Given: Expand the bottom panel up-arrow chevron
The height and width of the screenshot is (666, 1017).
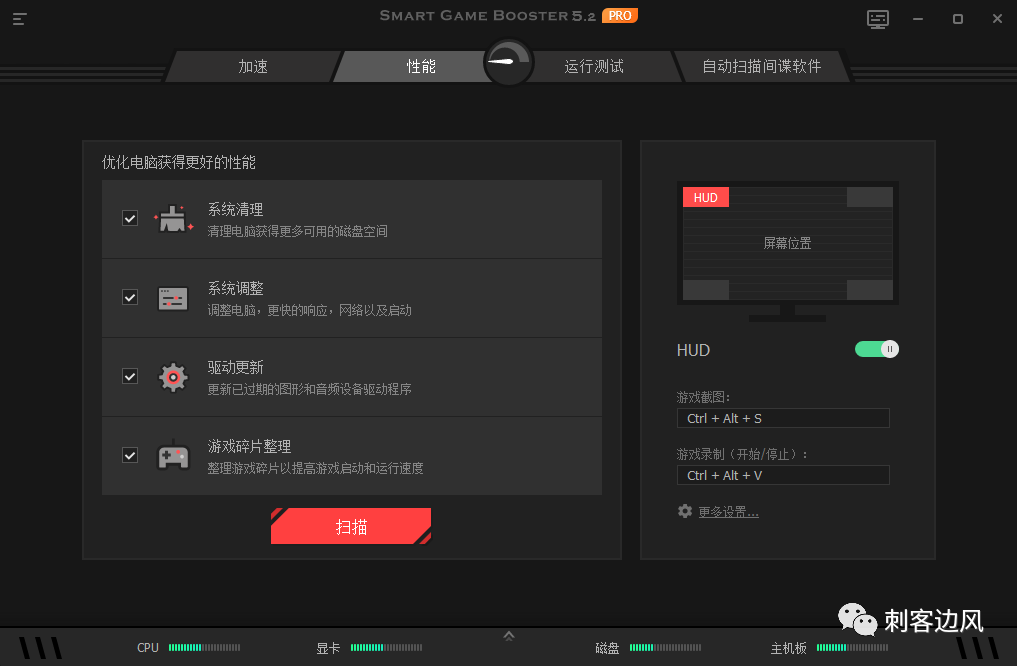Looking at the screenshot, I should (x=509, y=636).
